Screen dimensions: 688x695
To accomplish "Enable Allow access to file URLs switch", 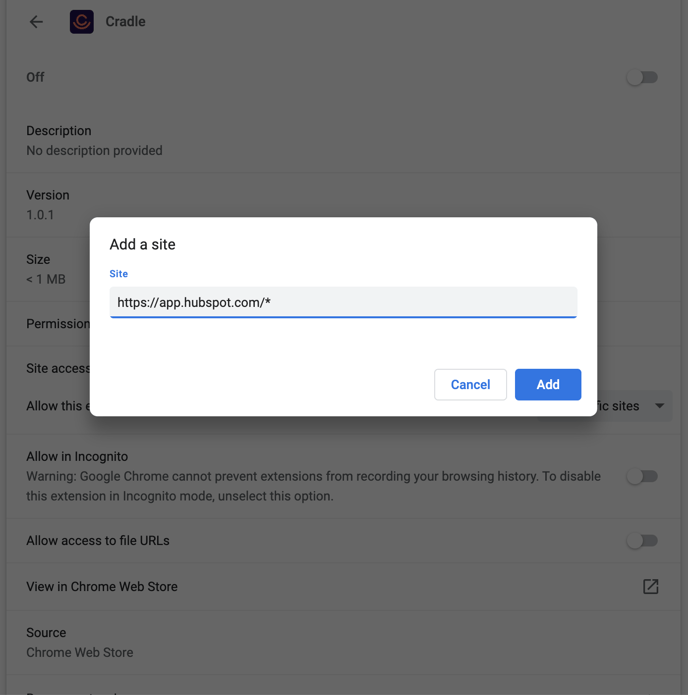I will tap(642, 541).
